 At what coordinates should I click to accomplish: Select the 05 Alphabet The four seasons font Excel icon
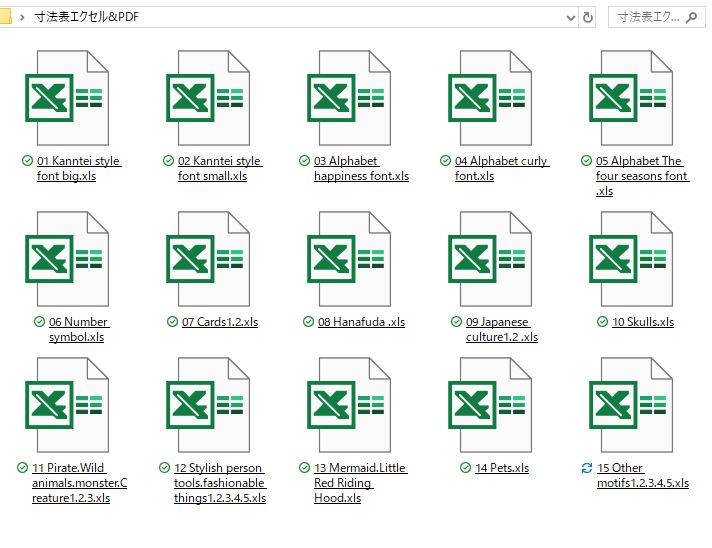631,98
